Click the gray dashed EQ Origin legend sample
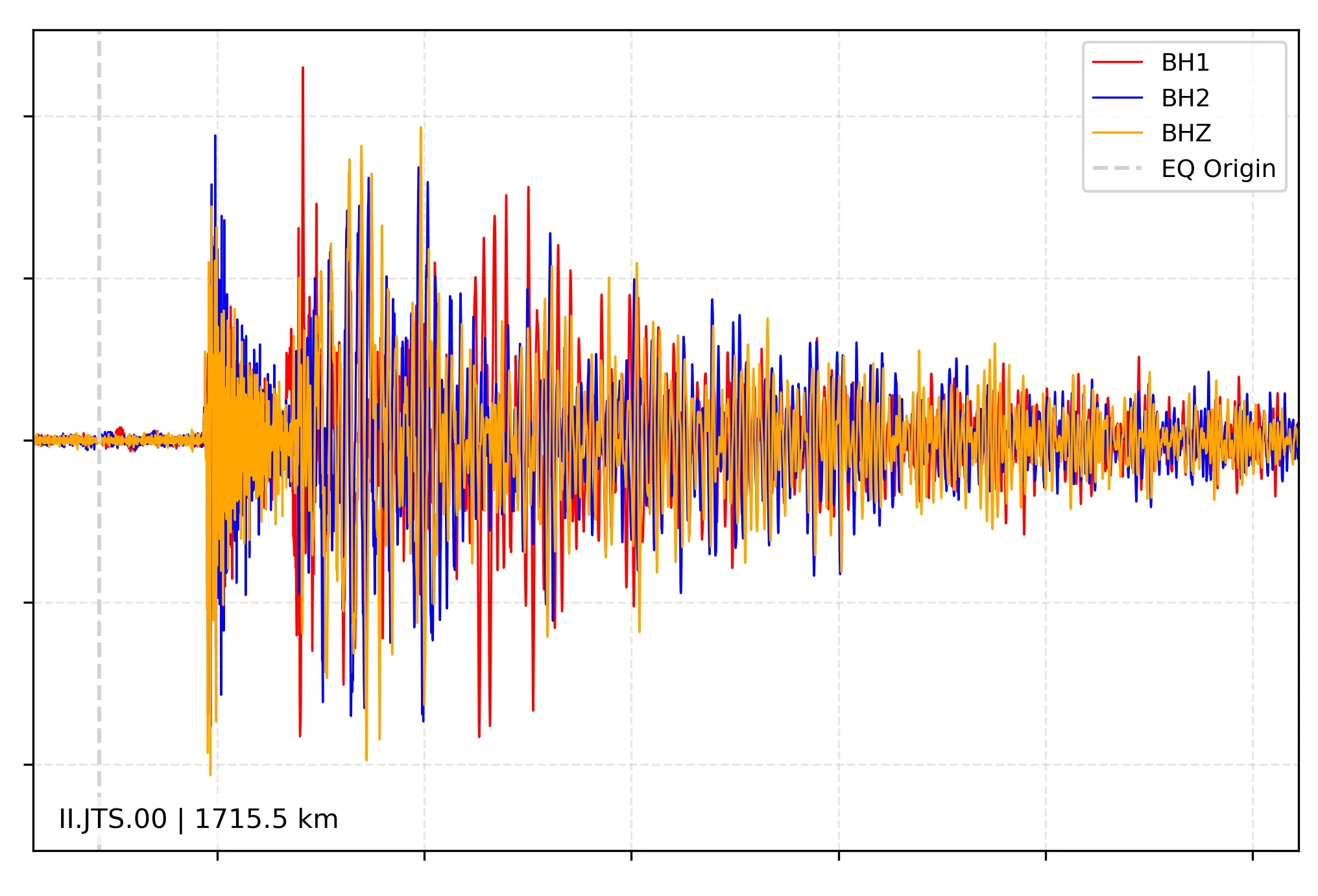 point(1117,169)
